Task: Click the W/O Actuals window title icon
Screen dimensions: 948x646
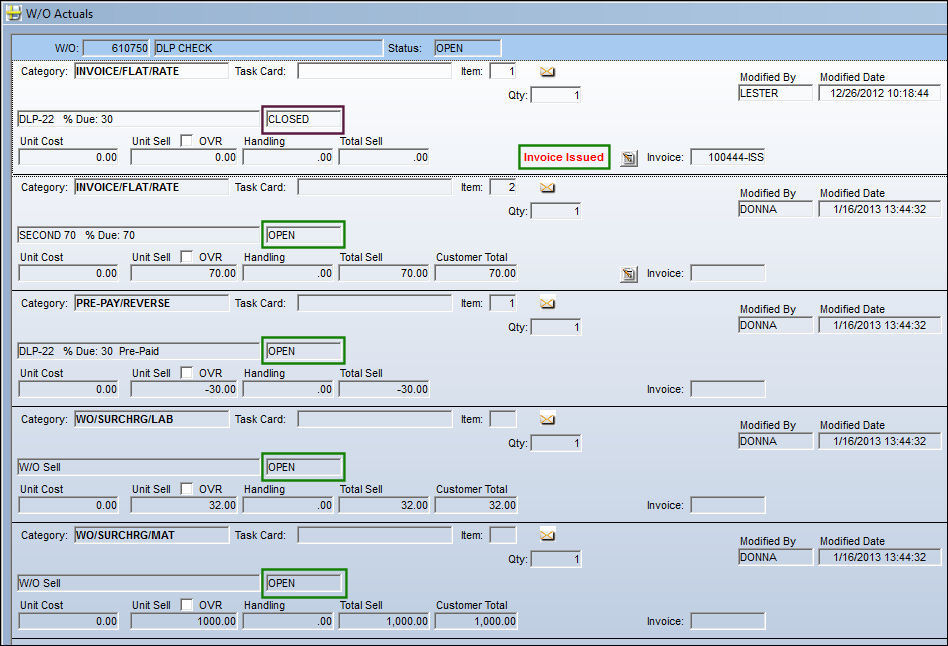Action: coord(13,13)
